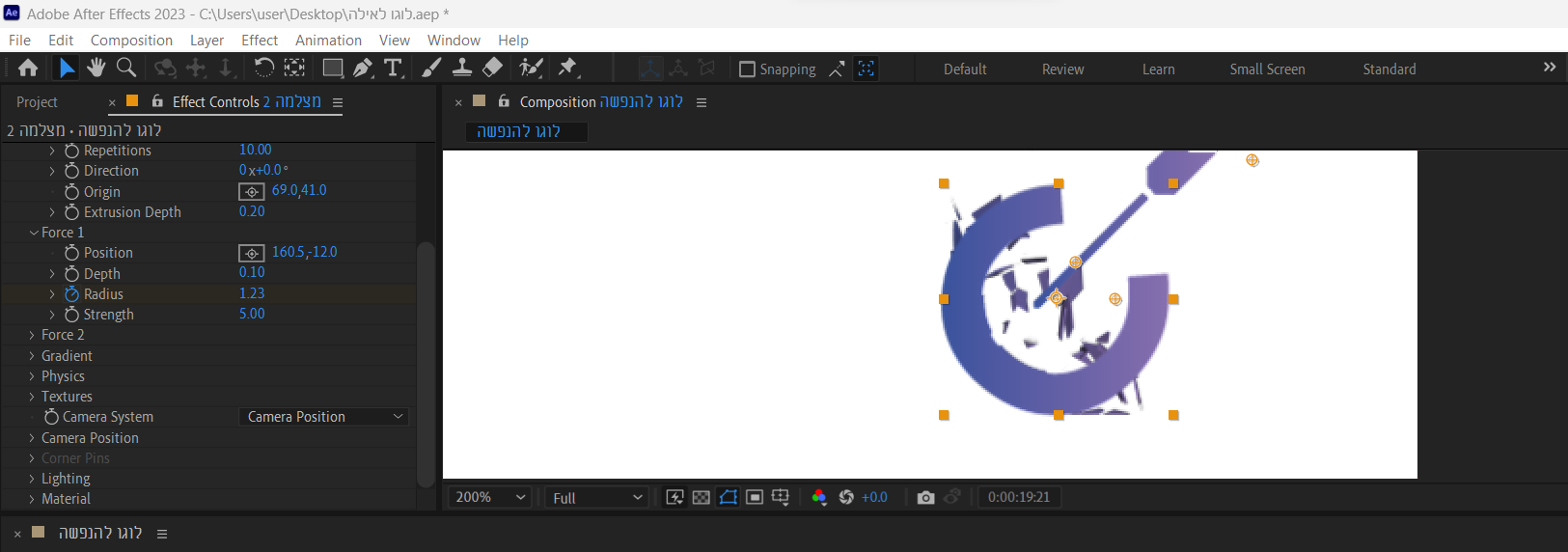Click the blue bounding-box snap icon

(867, 69)
